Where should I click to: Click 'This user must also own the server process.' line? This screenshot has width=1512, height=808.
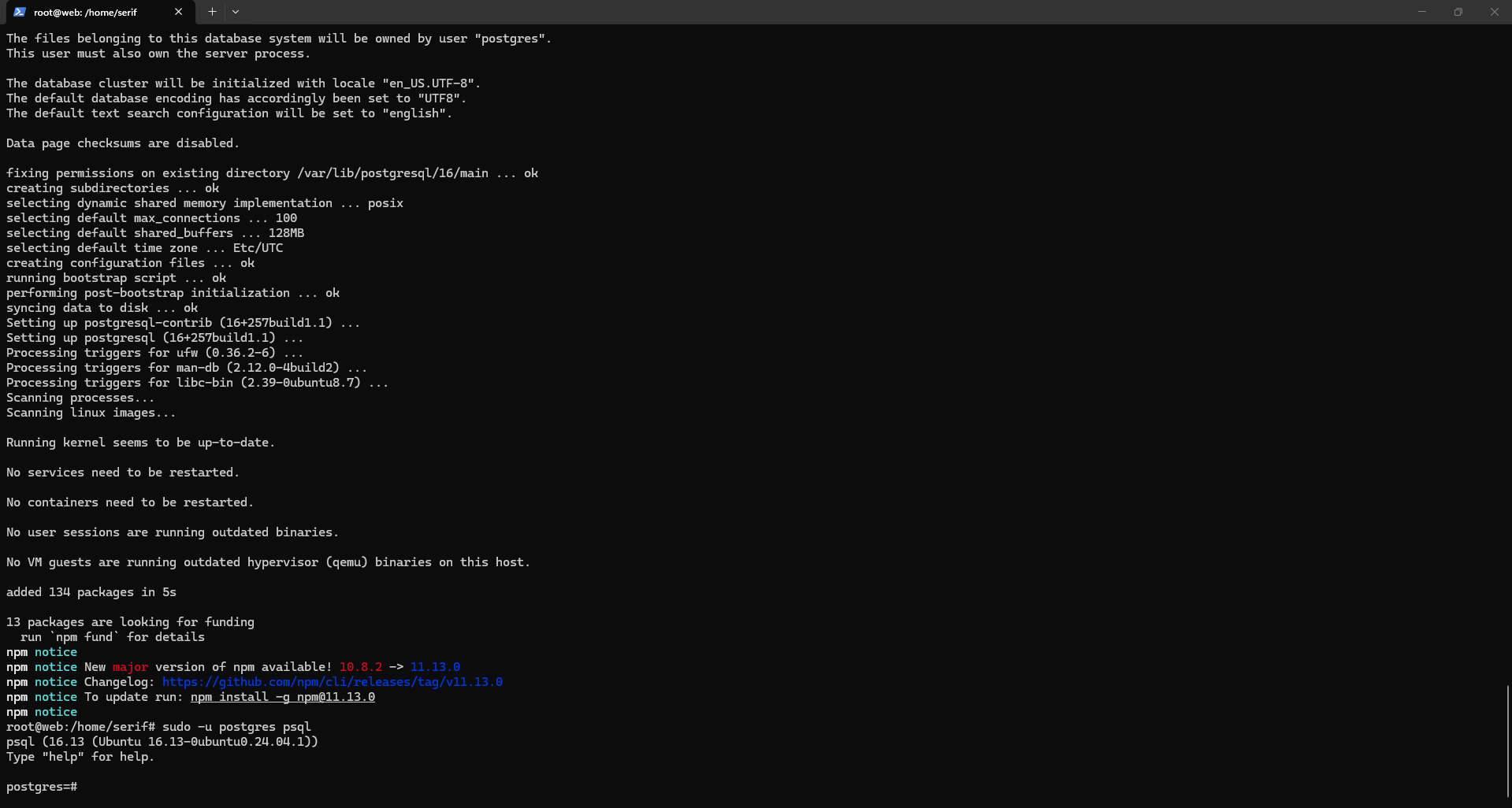pos(158,54)
